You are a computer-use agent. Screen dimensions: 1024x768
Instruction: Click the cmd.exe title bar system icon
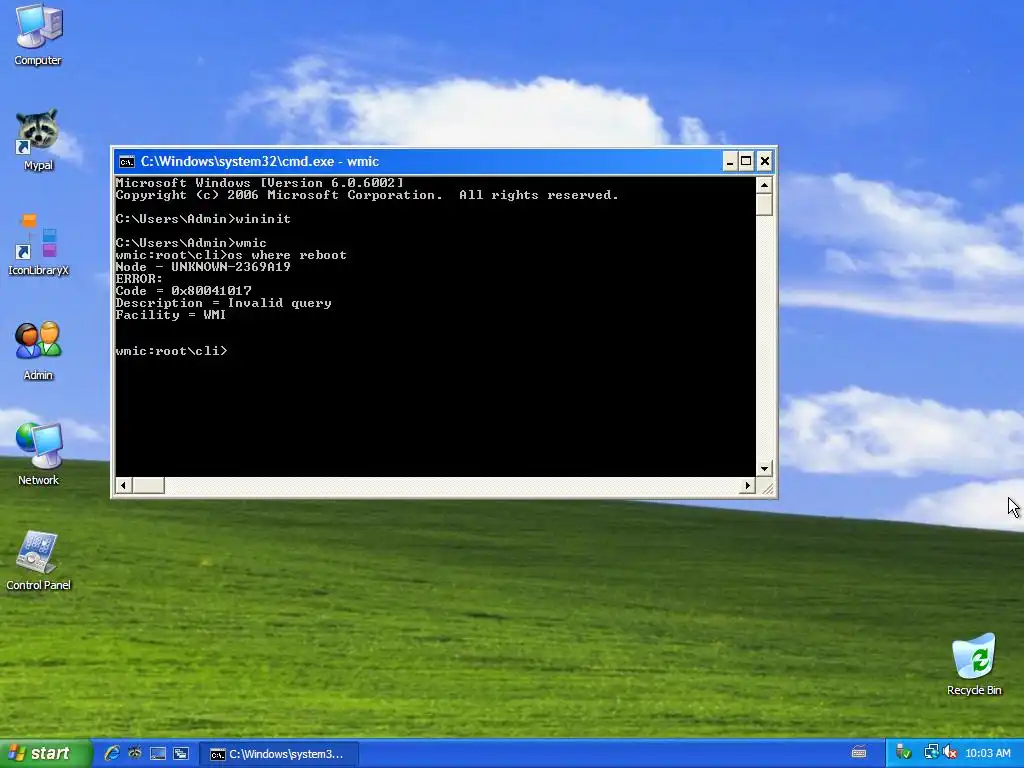[127, 161]
